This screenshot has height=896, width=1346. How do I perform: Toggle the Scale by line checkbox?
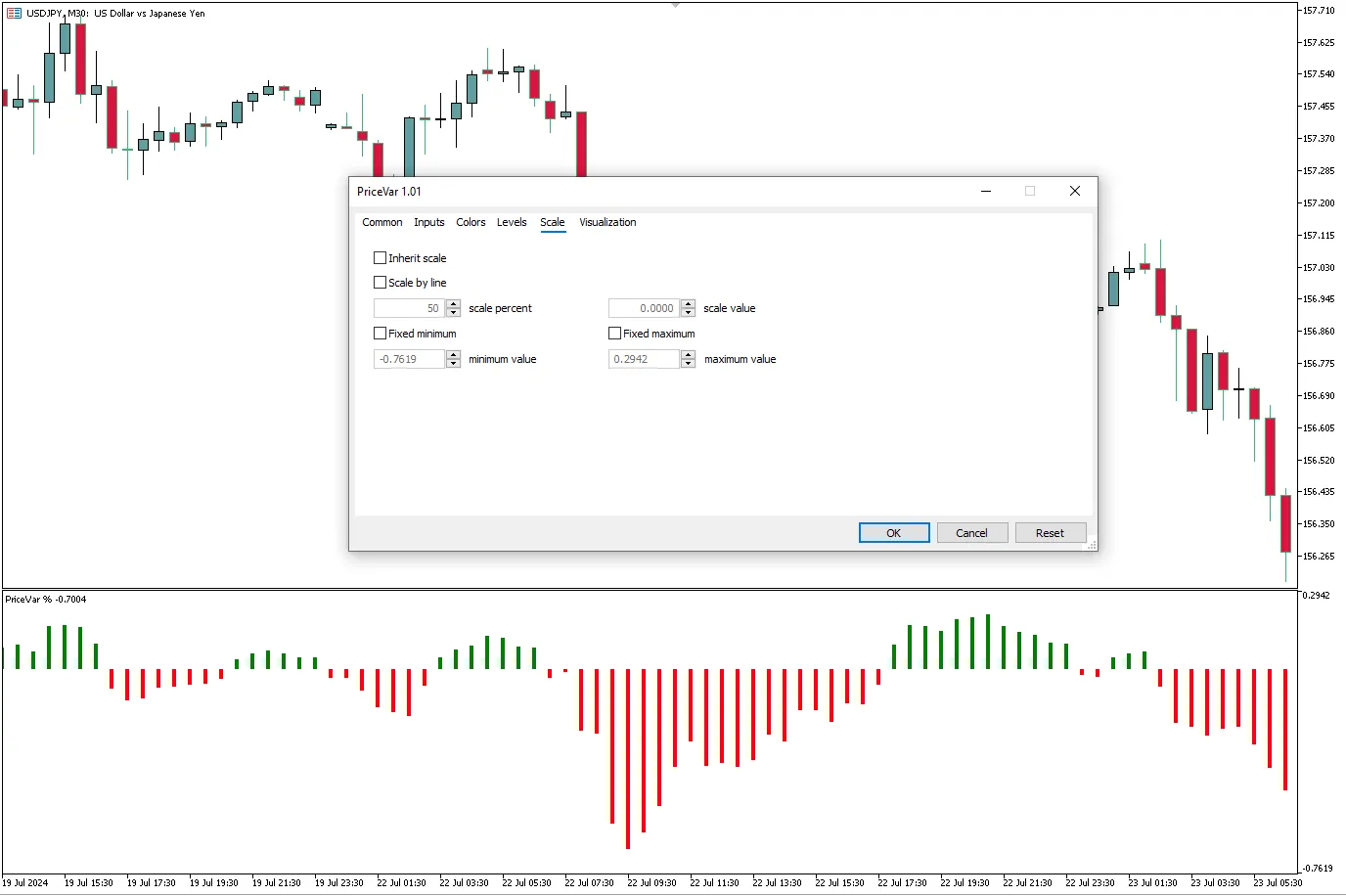point(381,283)
